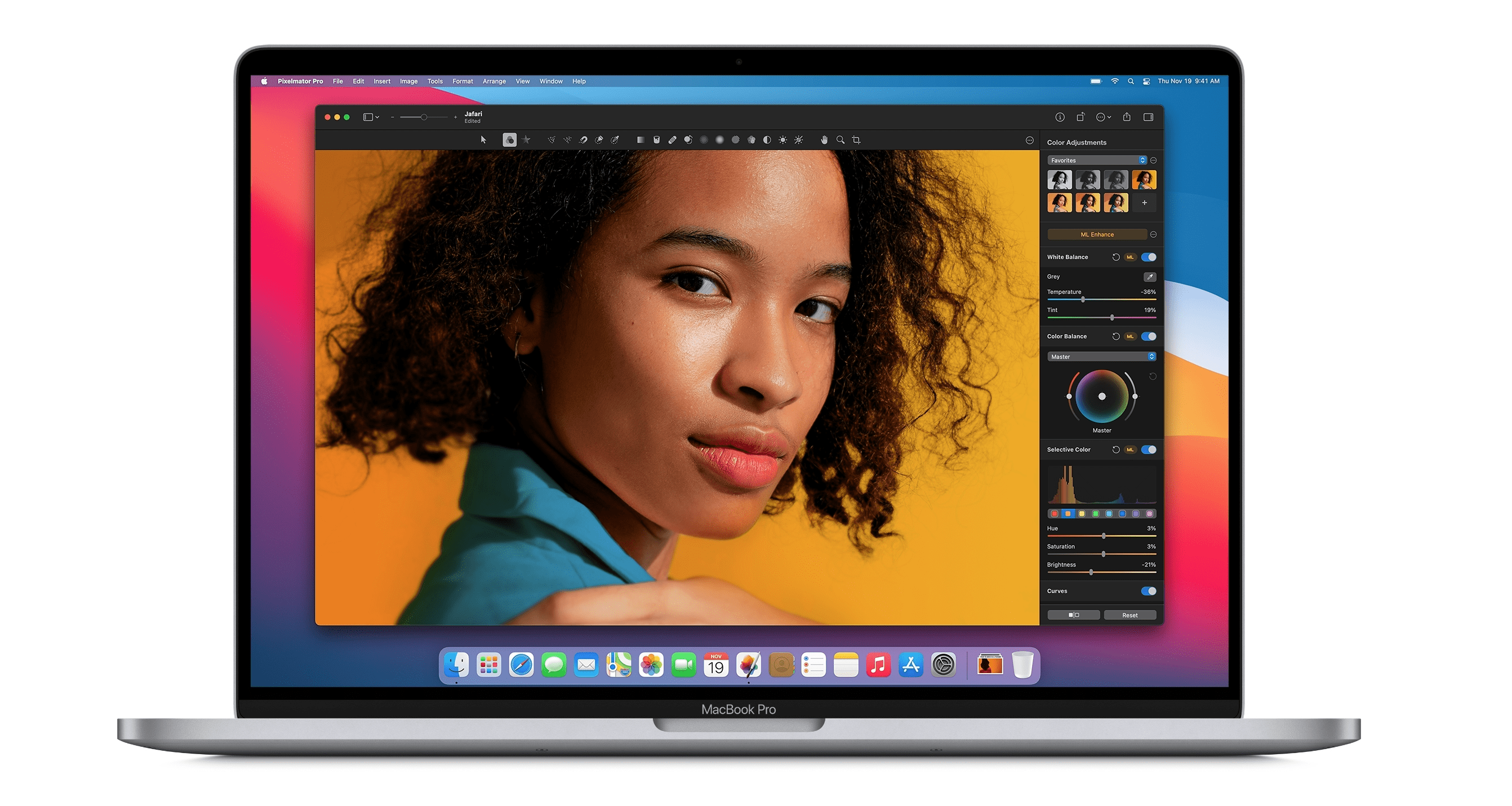Turn off the White Balance switch
Viewport: 1512px width, 806px height.
click(1149, 256)
